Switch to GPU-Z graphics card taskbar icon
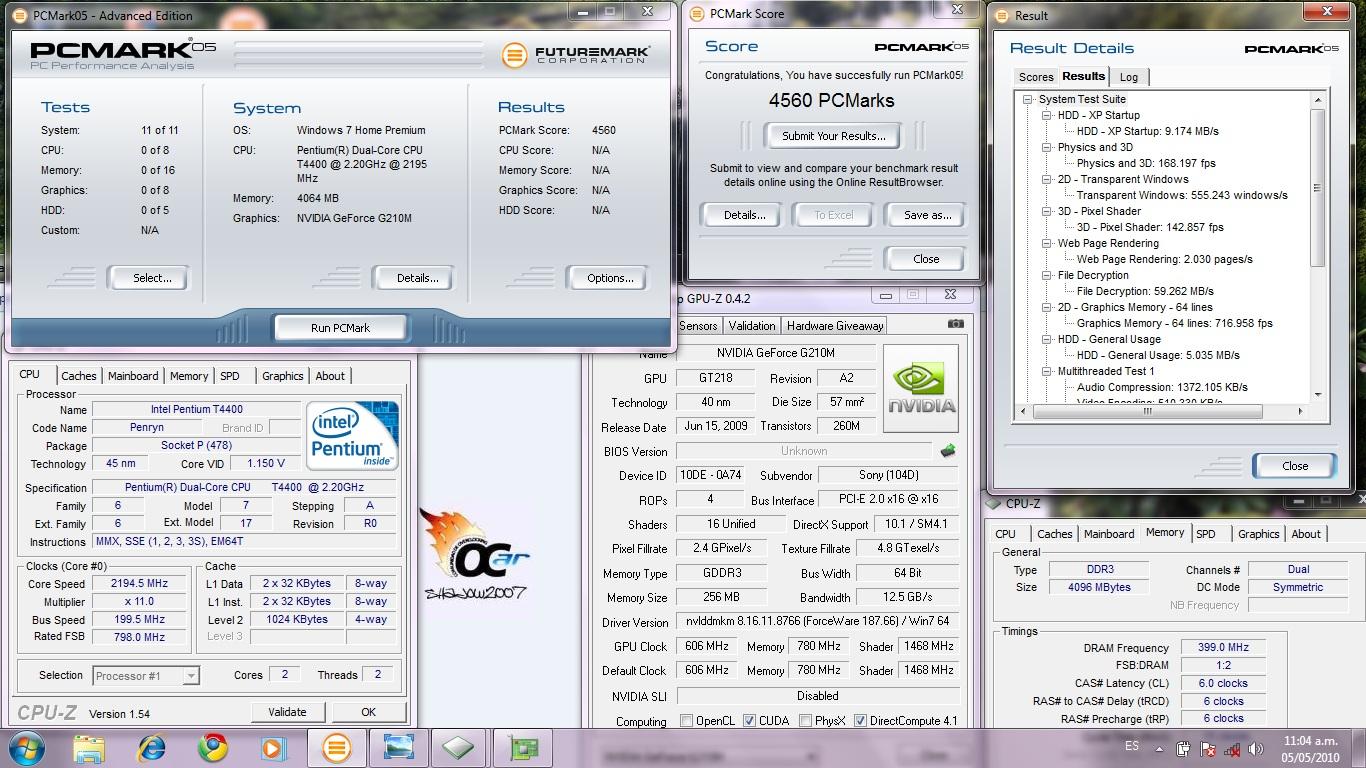This screenshot has height=768, width=1366. [x=522, y=748]
